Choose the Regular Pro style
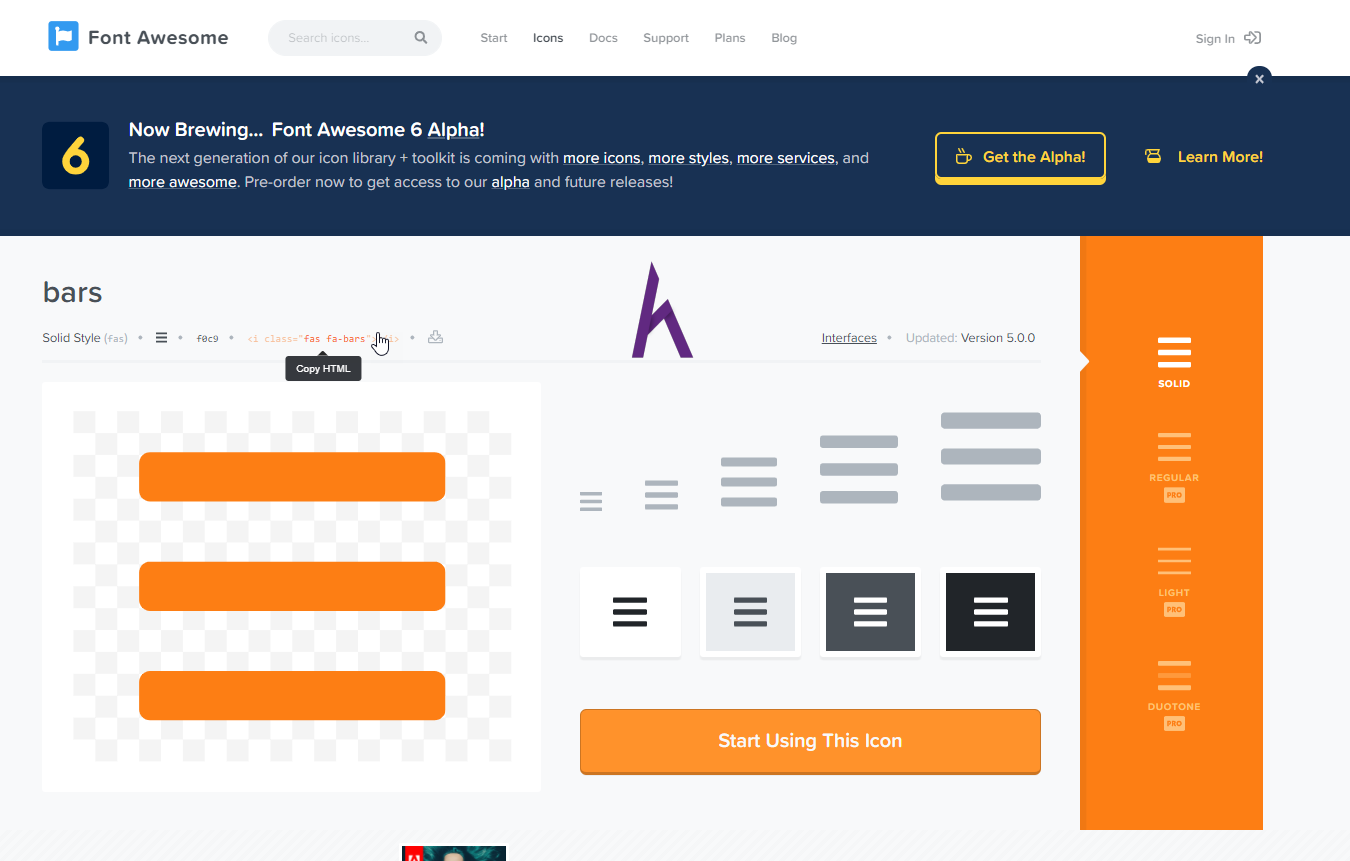 tap(1174, 467)
